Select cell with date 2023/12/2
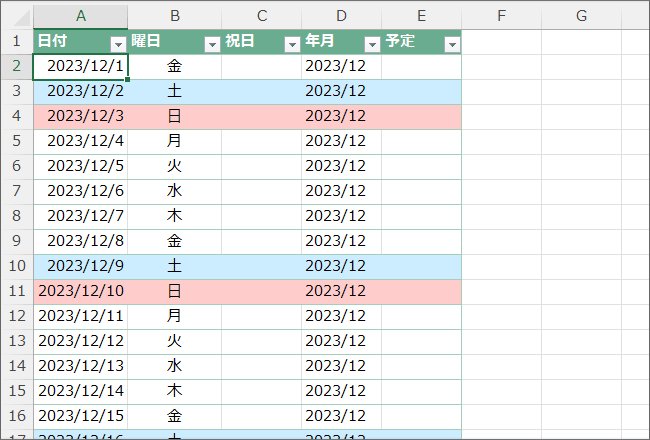This screenshot has width=650, height=440. point(80,91)
